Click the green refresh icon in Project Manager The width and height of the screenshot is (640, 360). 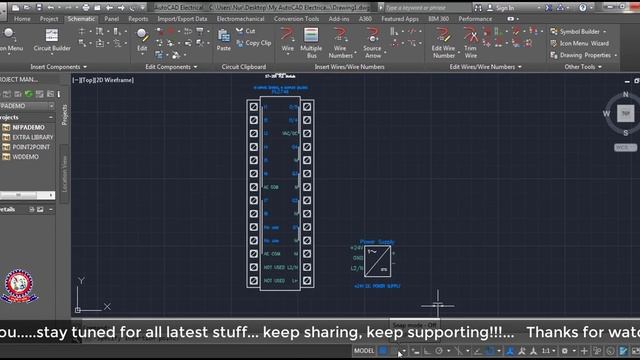28,94
